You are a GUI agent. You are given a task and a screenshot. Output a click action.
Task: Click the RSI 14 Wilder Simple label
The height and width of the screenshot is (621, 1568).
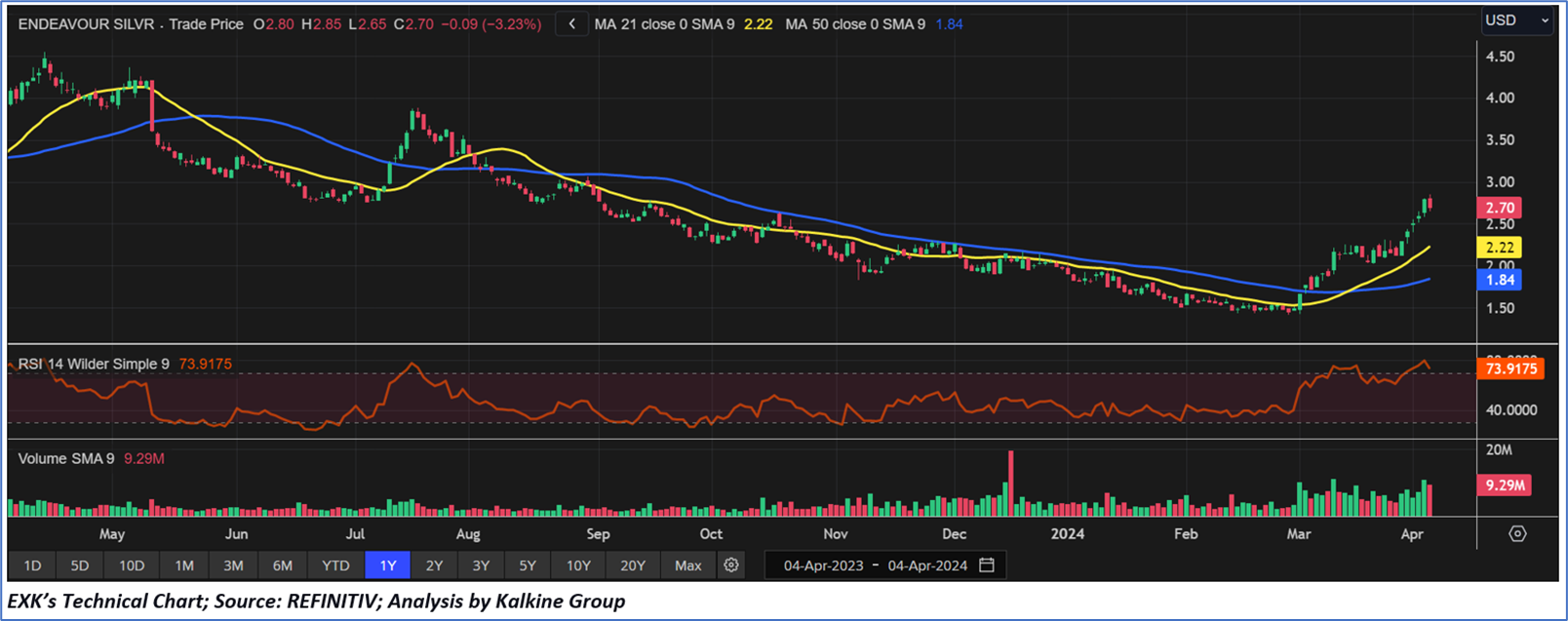94,364
